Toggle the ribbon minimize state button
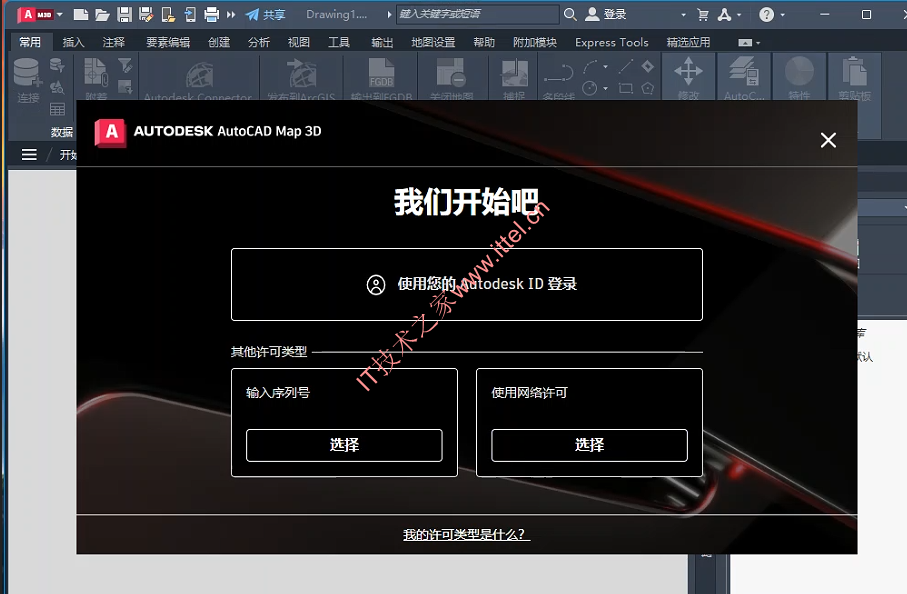Viewport: 907px width, 594px height. [746, 42]
